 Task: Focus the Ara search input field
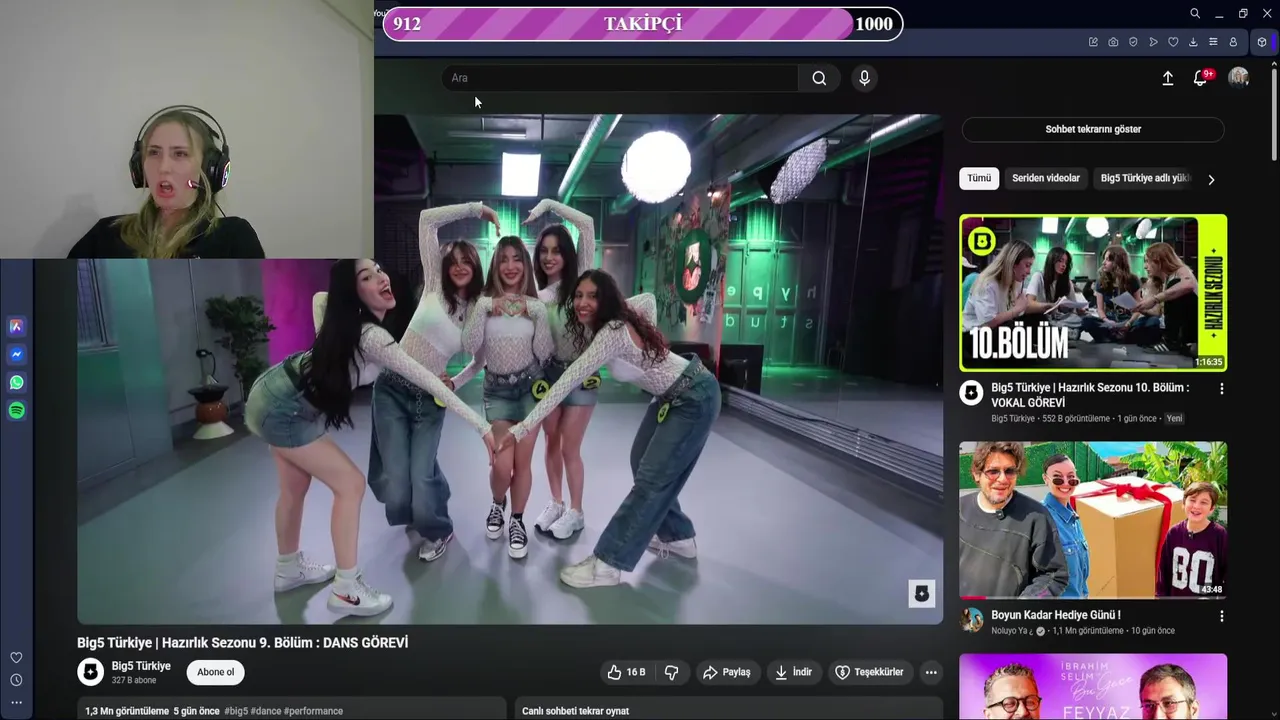620,78
